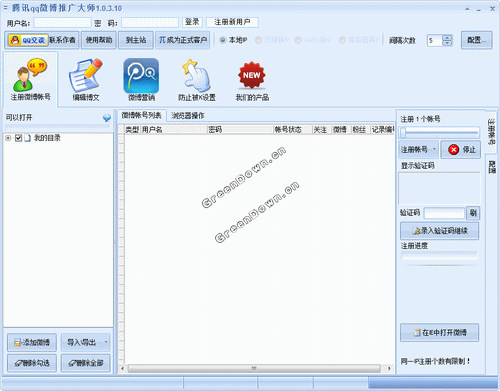
Task: Open the 导入\导出 dropdown button
Action: tap(86, 342)
